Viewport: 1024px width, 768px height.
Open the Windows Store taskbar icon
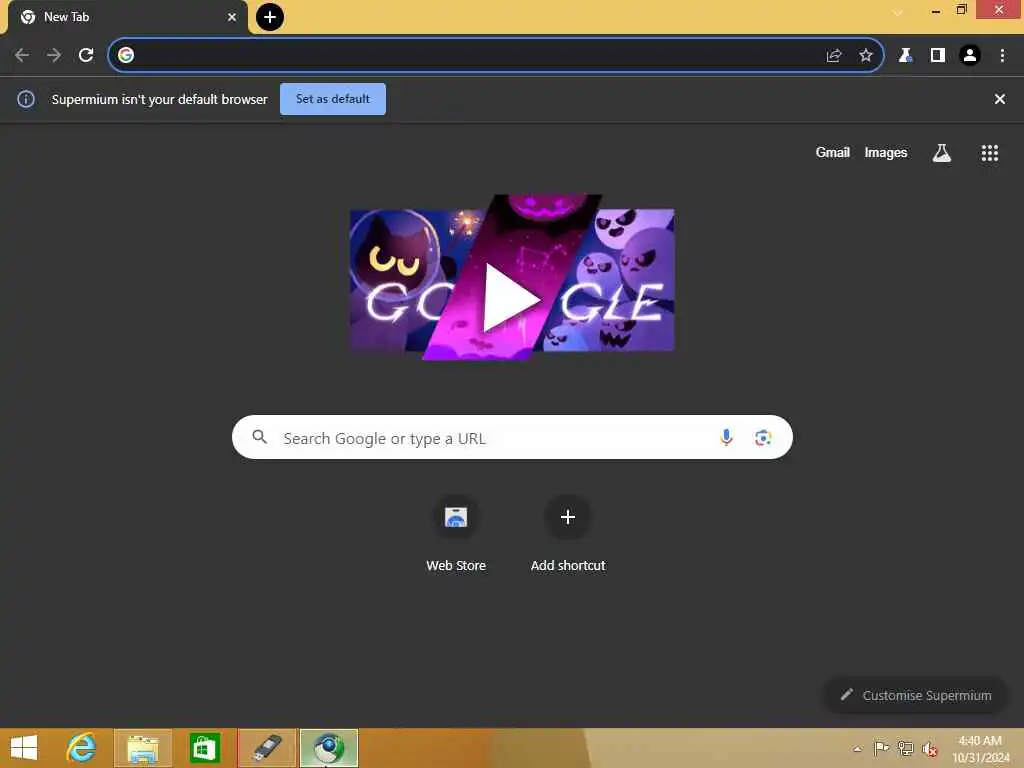tap(204, 748)
